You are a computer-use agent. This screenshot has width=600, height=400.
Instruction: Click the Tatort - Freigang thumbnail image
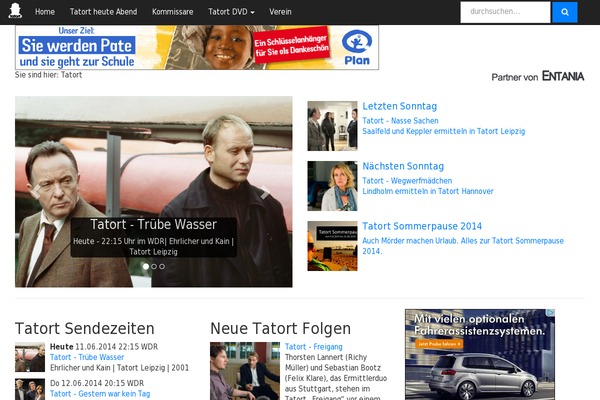245,371
